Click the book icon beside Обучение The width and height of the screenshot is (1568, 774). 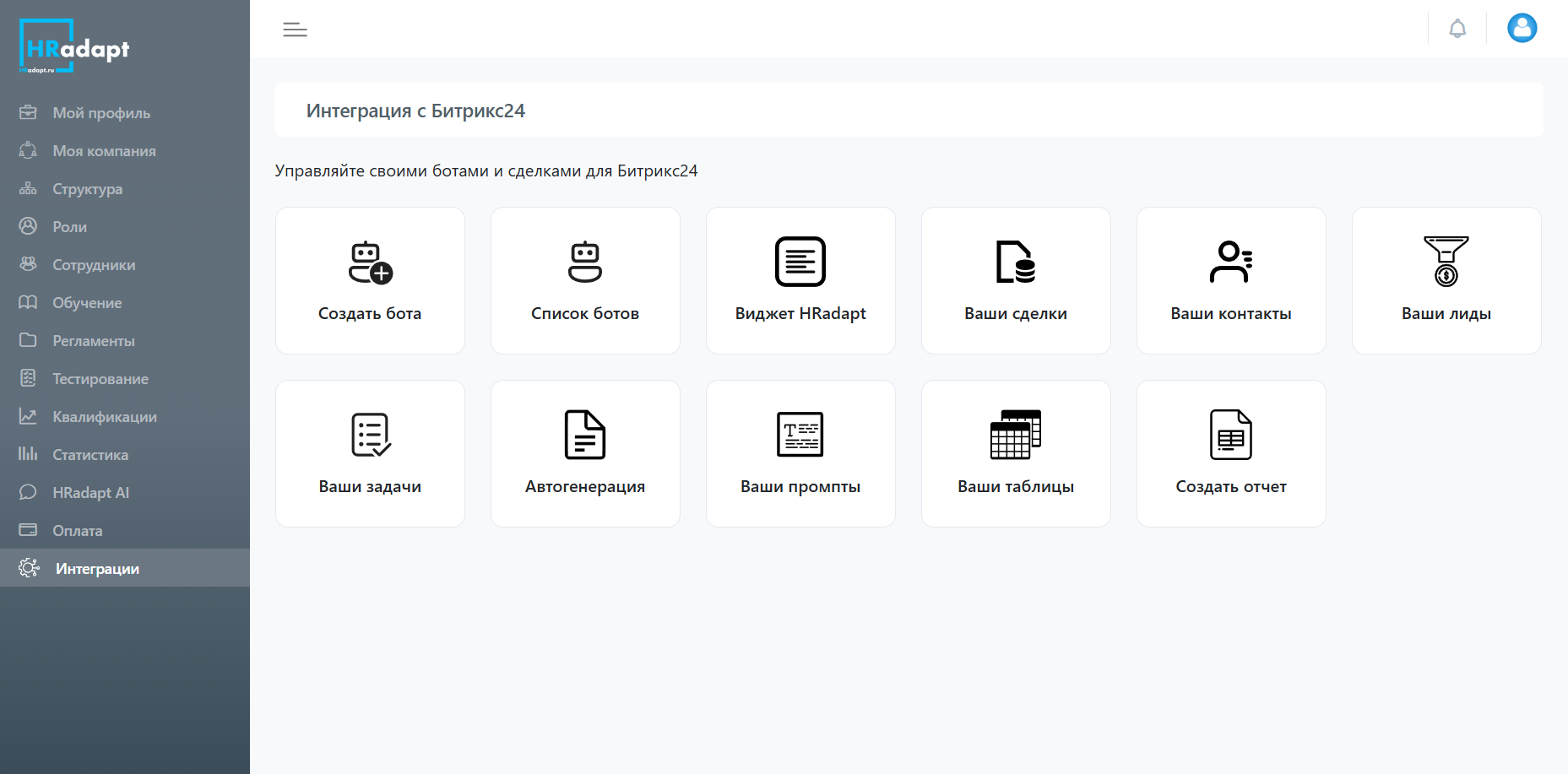[x=28, y=302]
